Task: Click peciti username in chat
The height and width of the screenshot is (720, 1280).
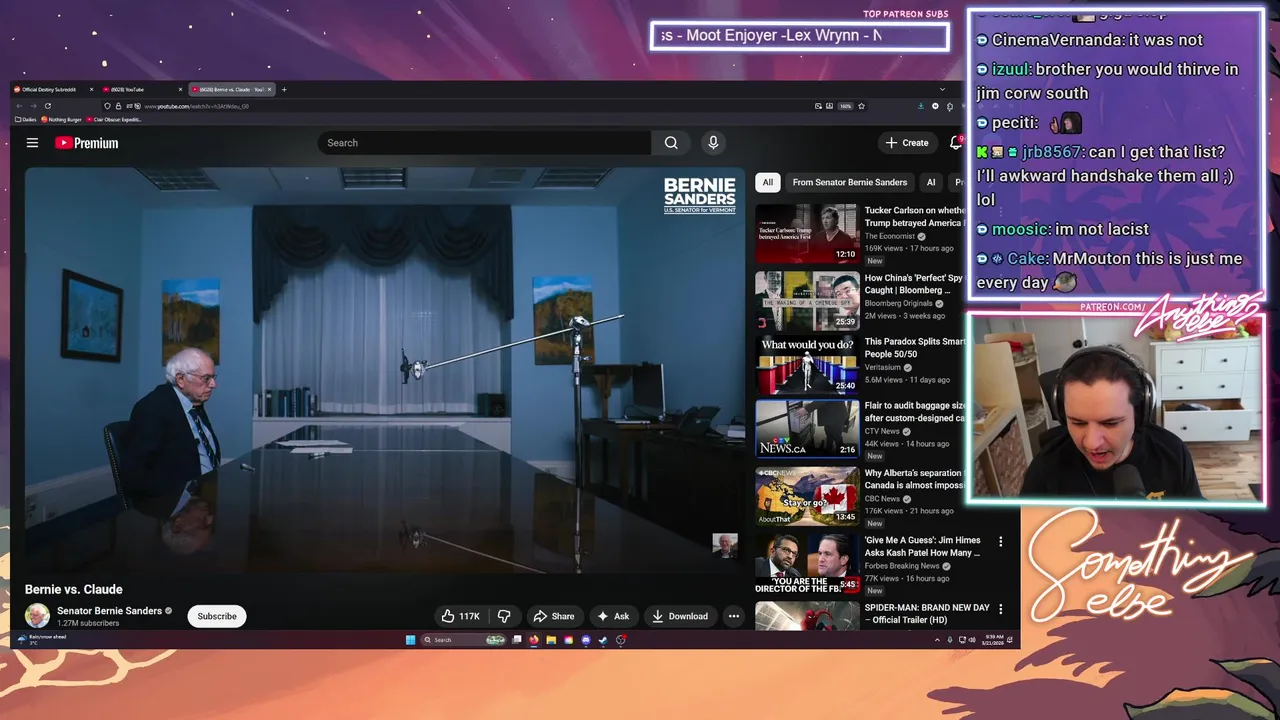Action: point(1014,123)
